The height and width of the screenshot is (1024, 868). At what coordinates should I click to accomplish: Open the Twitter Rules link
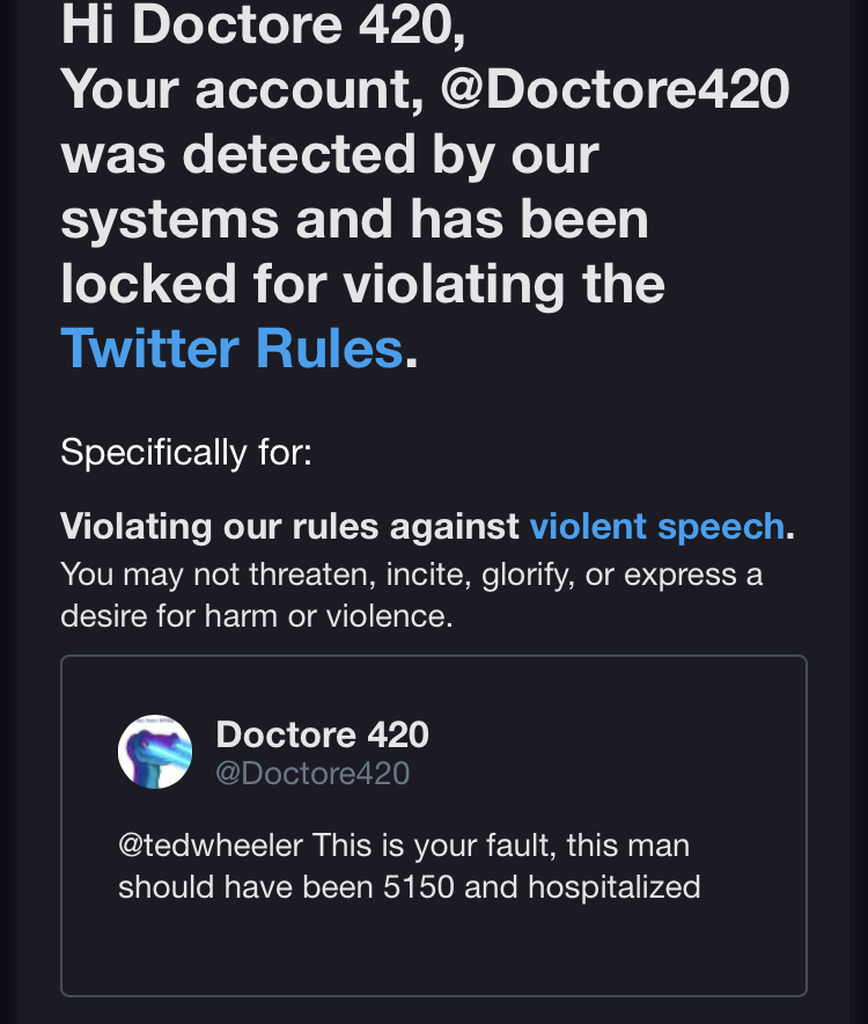click(231, 348)
